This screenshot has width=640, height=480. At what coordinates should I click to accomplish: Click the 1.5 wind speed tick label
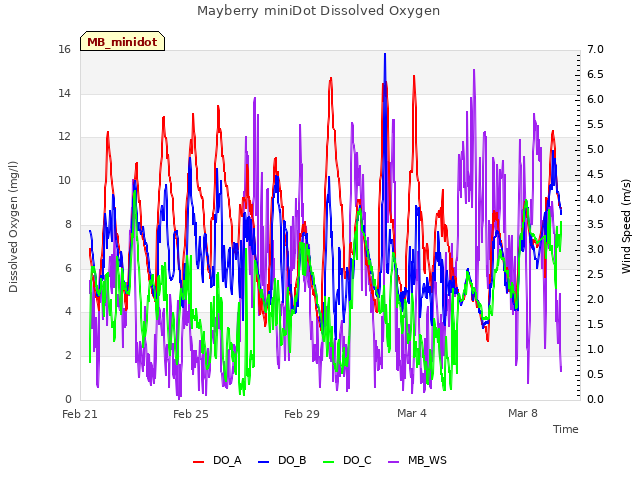point(595,324)
